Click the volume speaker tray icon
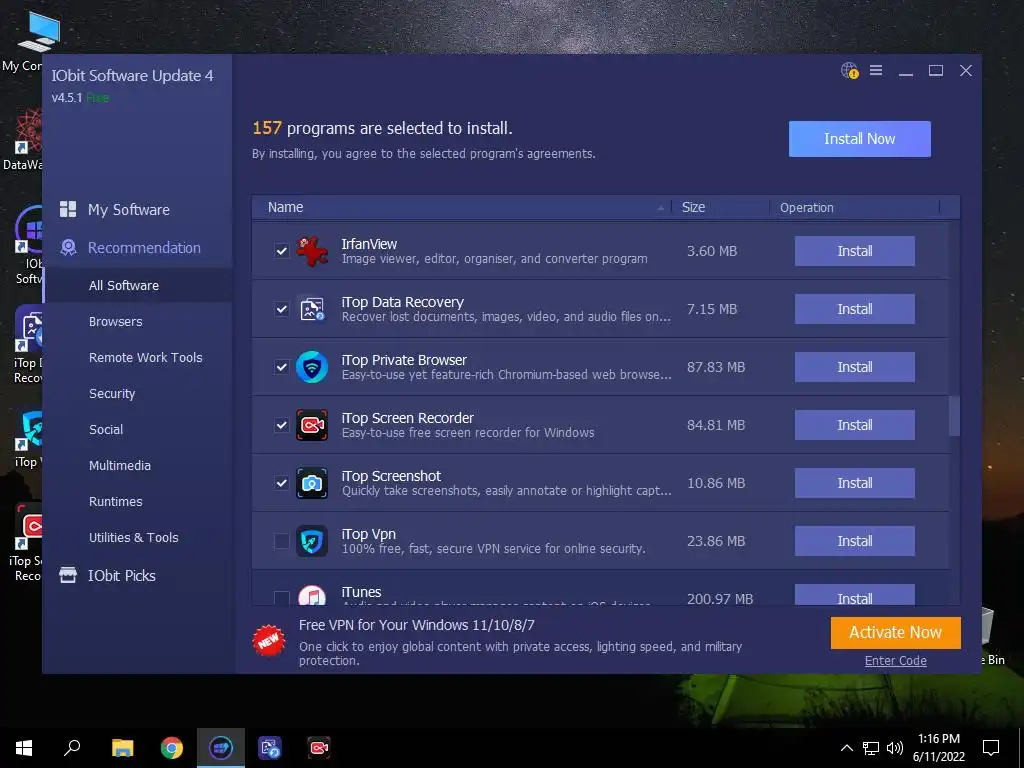The height and width of the screenshot is (768, 1024). pos(895,748)
